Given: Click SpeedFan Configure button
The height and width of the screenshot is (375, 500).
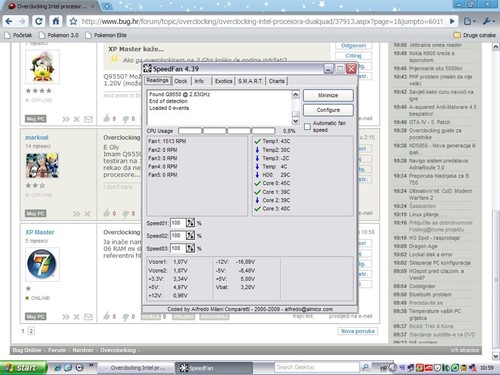Looking at the screenshot, I should 328,110.
